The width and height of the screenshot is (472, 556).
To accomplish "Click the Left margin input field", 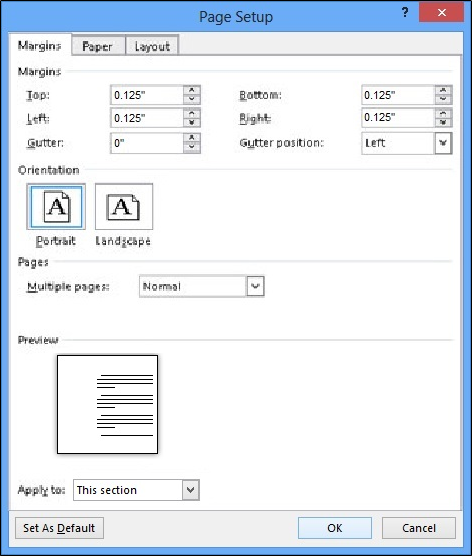I will click(147, 118).
